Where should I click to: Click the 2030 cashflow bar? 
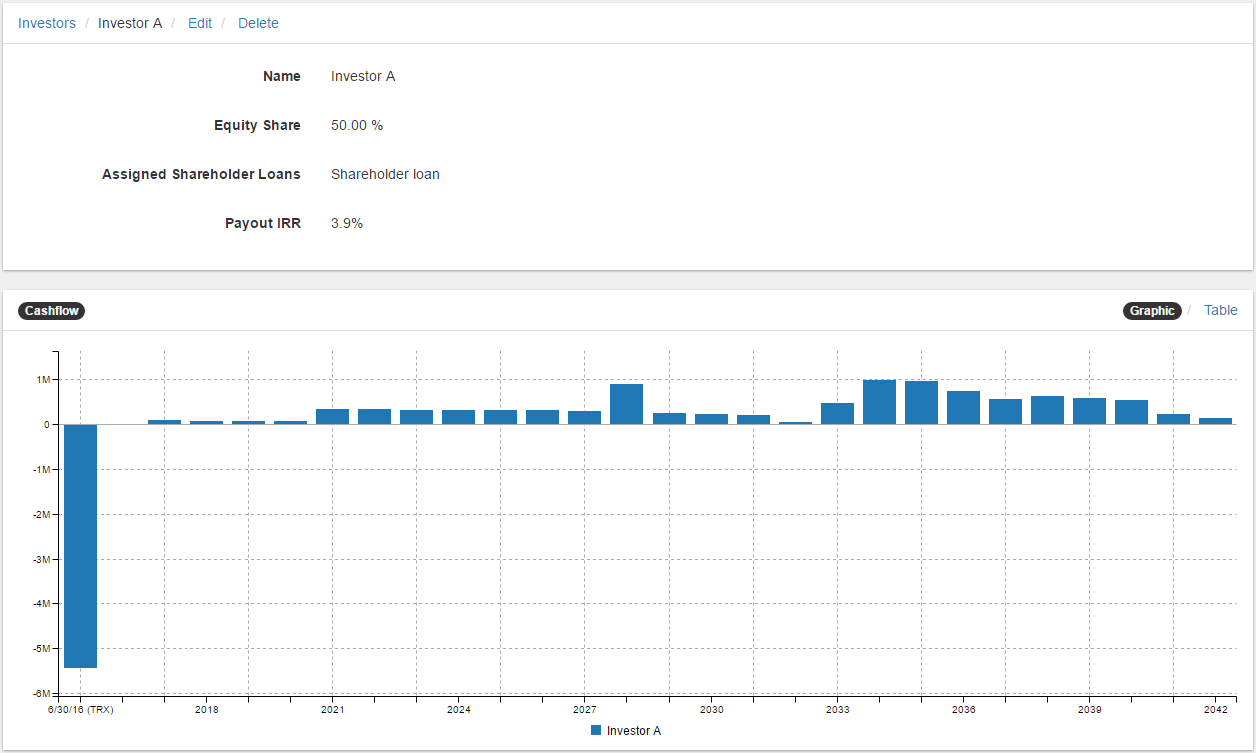point(711,419)
